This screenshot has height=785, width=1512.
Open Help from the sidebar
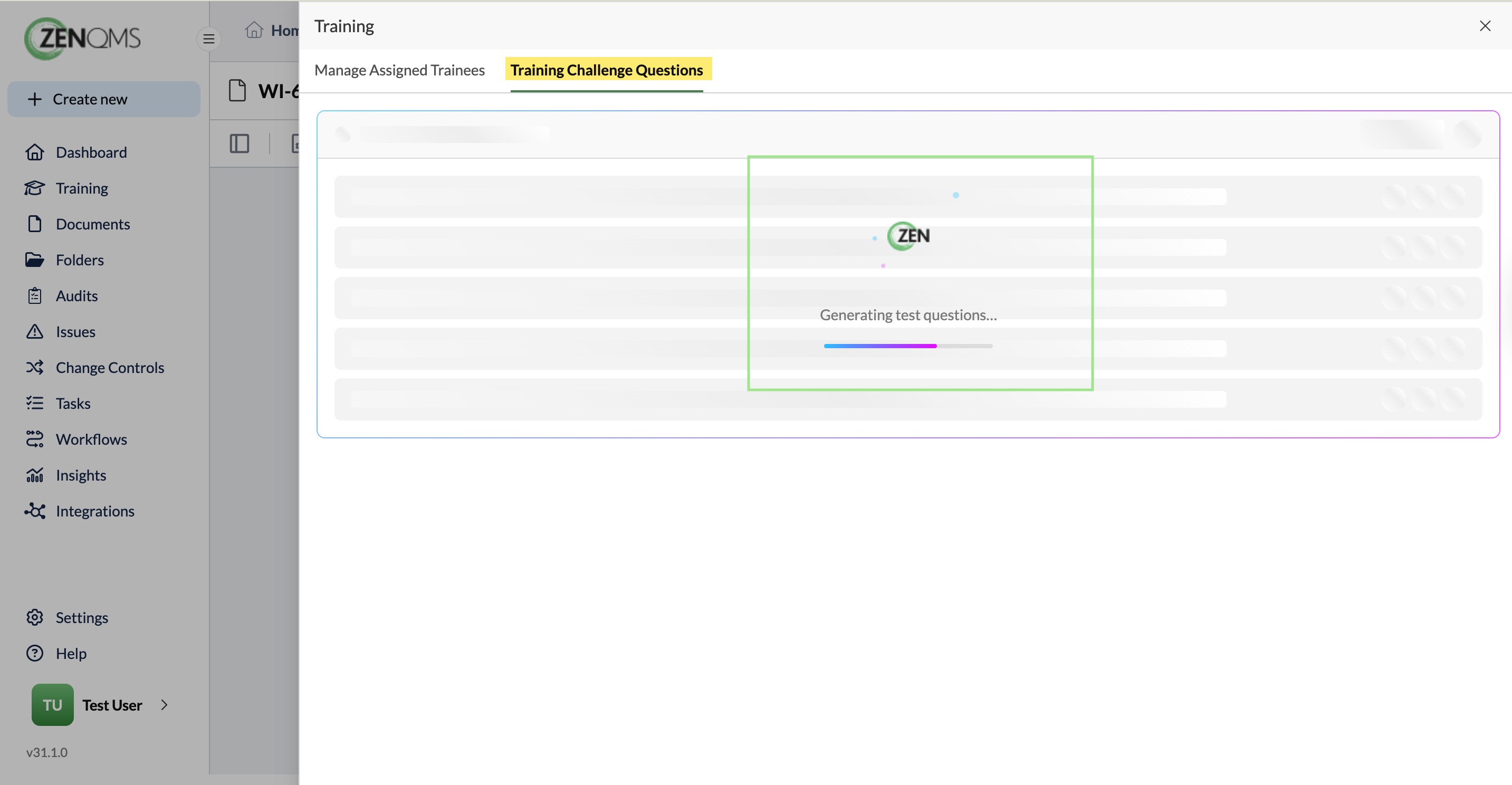click(x=71, y=653)
